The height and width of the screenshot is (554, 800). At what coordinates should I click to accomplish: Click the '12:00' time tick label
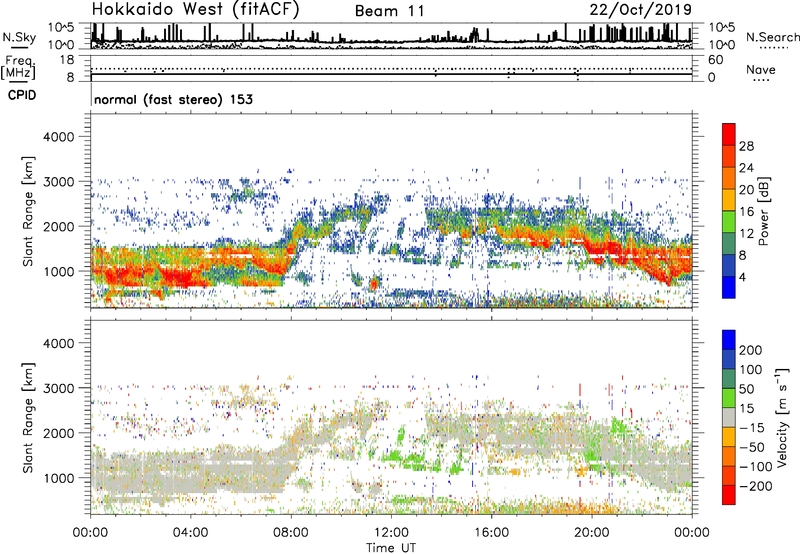pyautogui.click(x=391, y=533)
